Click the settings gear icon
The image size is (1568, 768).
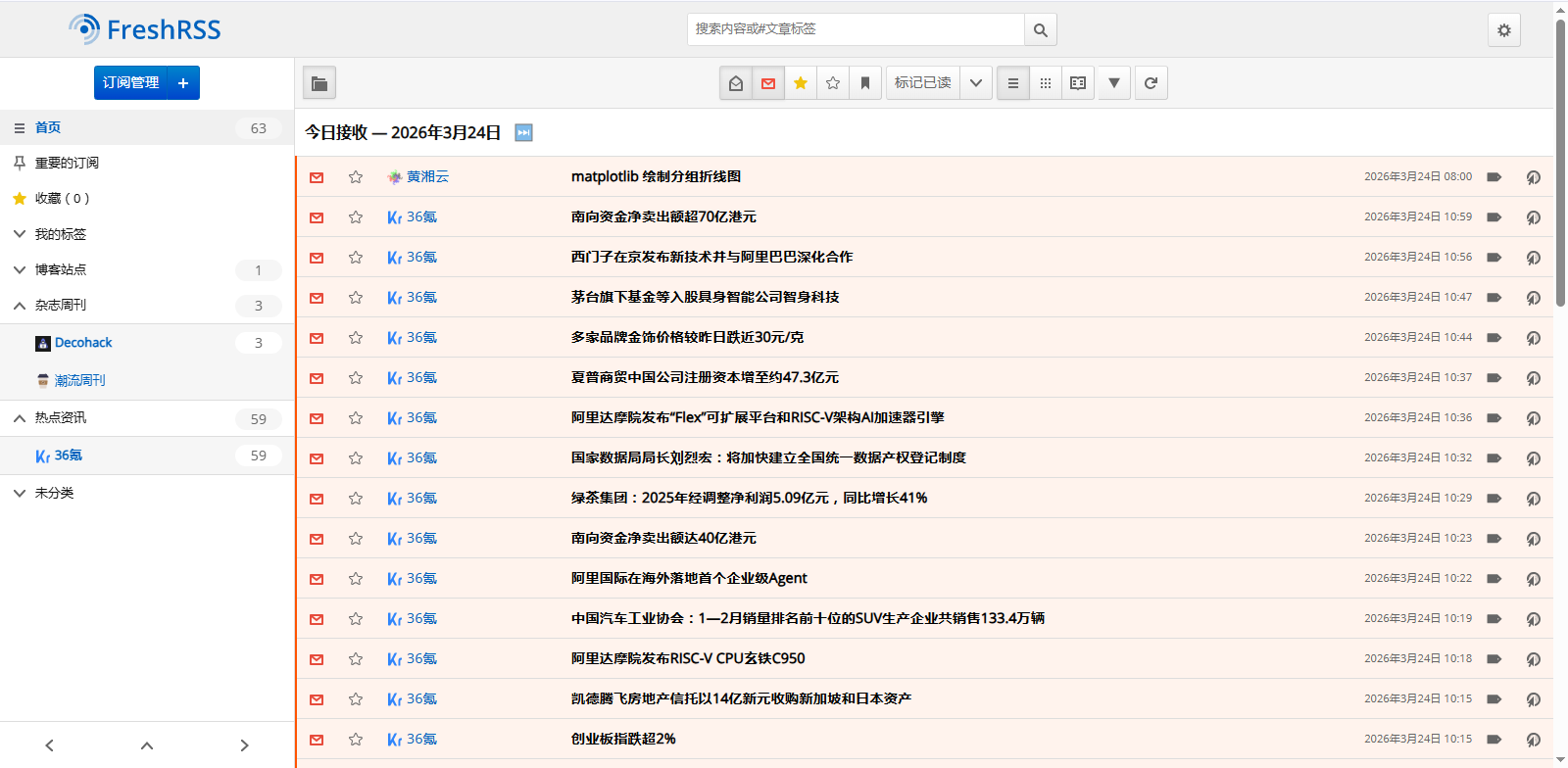click(x=1503, y=30)
